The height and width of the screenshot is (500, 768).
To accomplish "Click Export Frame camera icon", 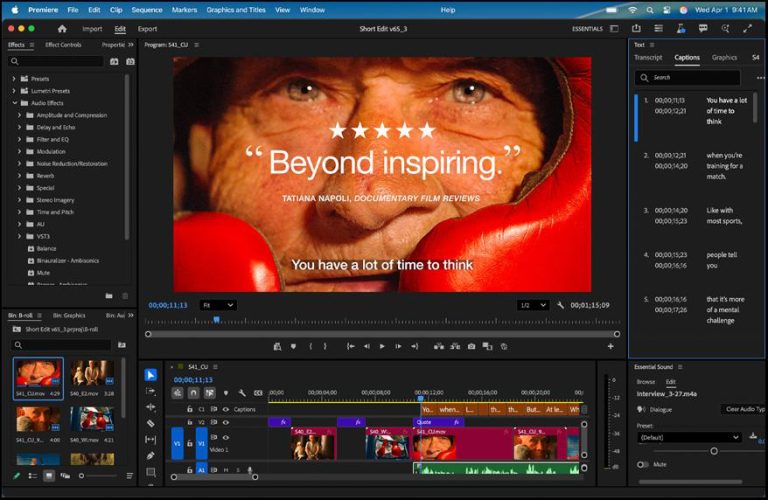I will 471,347.
